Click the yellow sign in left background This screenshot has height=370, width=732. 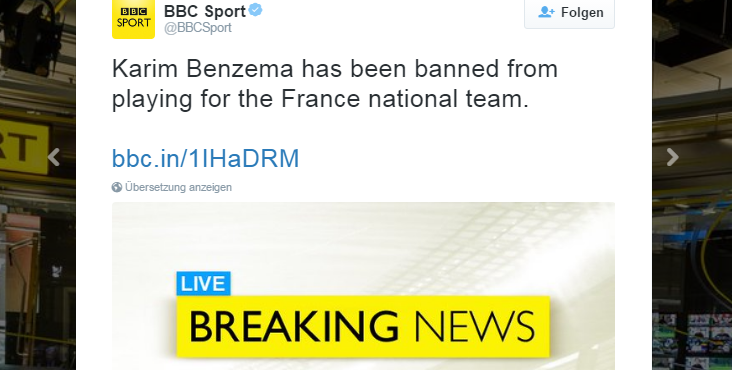click(24, 146)
